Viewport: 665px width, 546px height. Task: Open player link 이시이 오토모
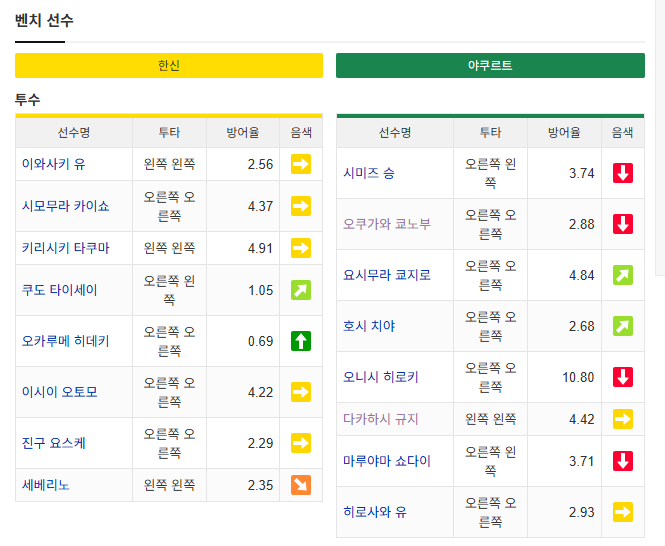tap(59, 392)
